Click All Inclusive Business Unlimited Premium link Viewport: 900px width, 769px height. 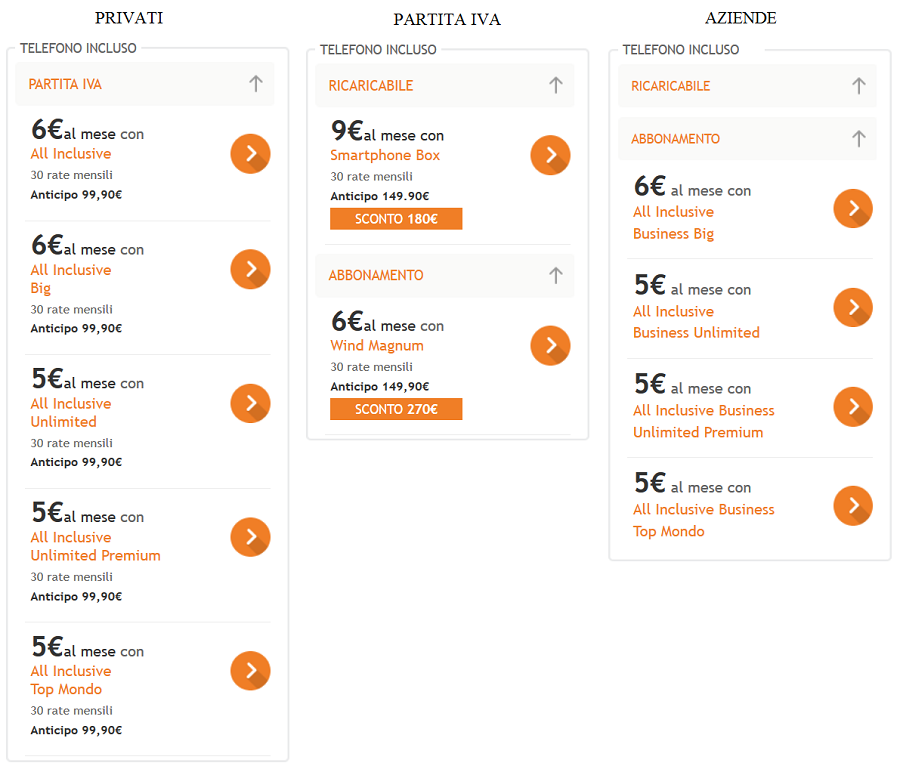[704, 421]
